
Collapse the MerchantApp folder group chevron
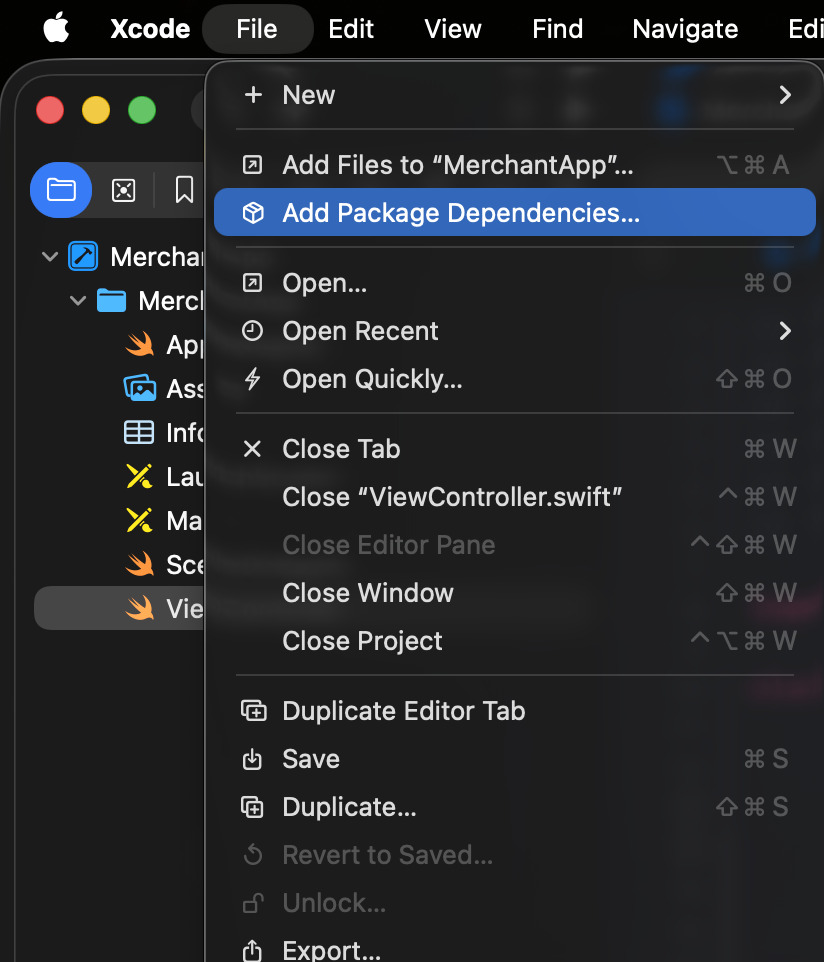click(78, 301)
